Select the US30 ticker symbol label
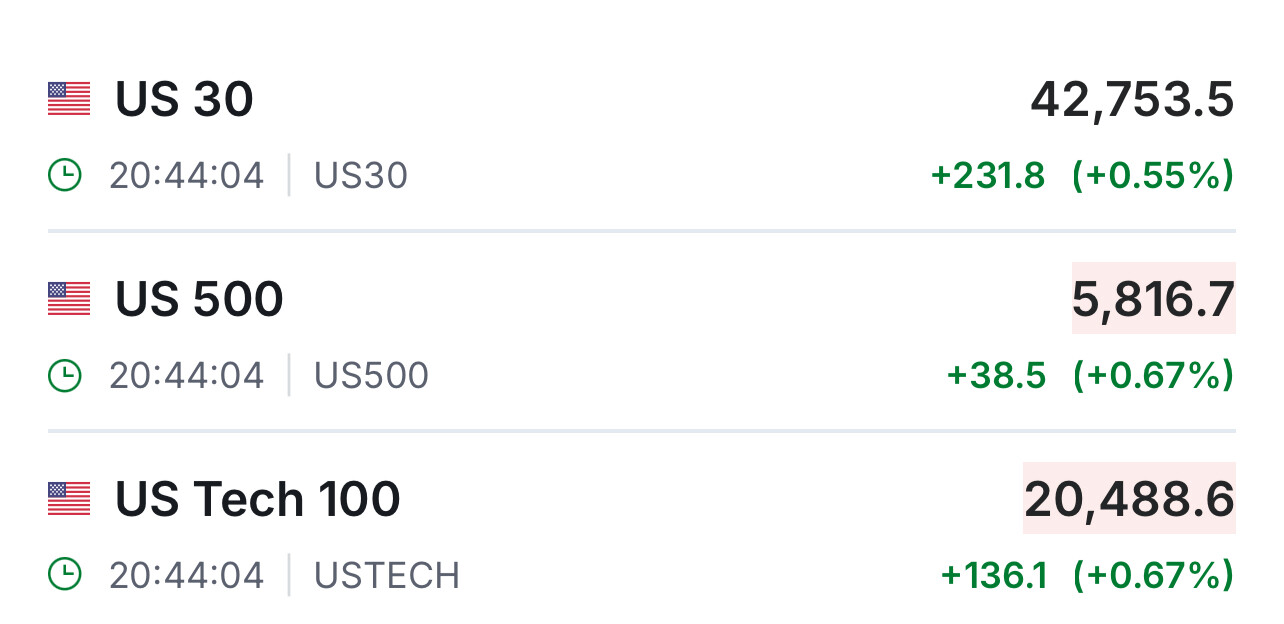Viewport: 1284px width, 624px height. click(x=361, y=176)
